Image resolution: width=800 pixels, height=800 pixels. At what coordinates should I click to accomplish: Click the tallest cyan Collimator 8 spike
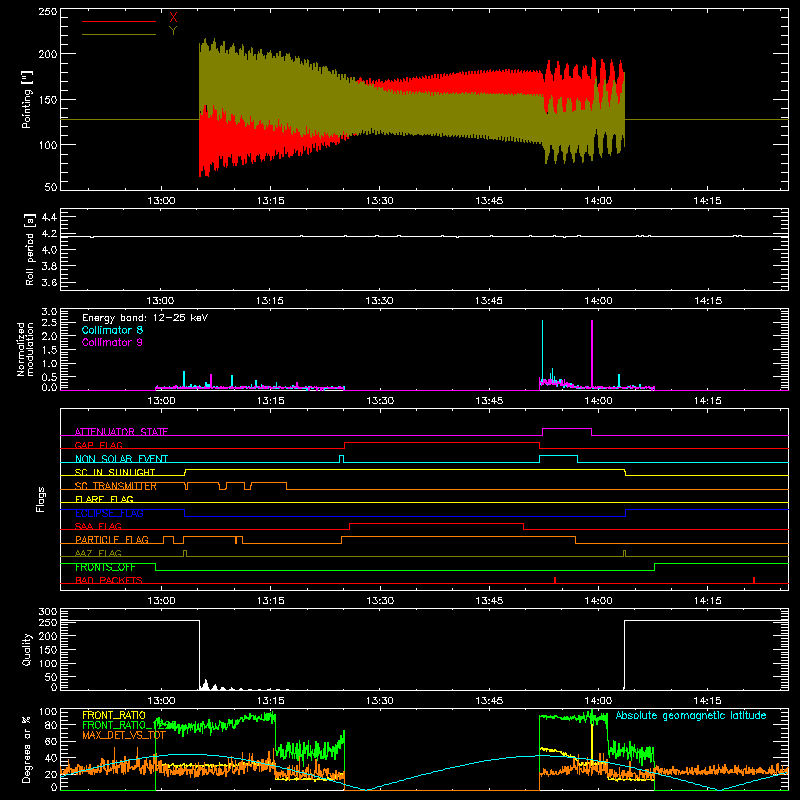coord(542,352)
